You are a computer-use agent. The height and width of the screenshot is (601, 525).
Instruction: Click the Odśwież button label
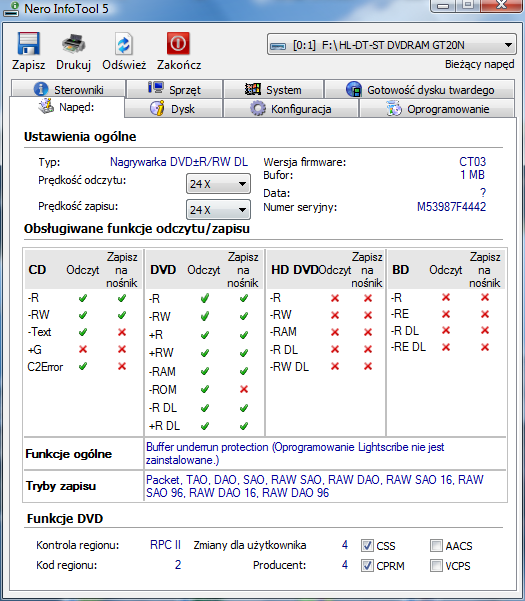(124, 65)
